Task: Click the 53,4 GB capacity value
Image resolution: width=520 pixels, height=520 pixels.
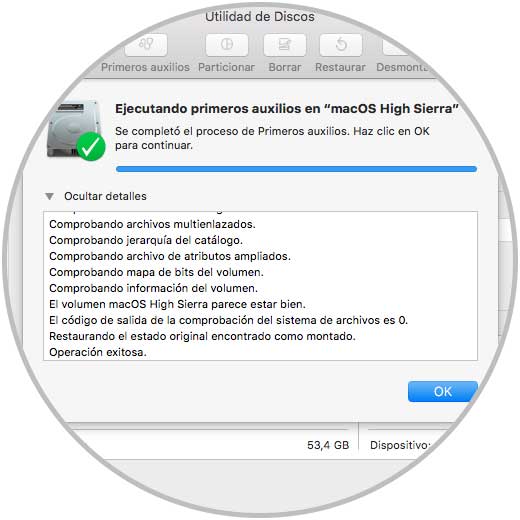Action: (328, 445)
